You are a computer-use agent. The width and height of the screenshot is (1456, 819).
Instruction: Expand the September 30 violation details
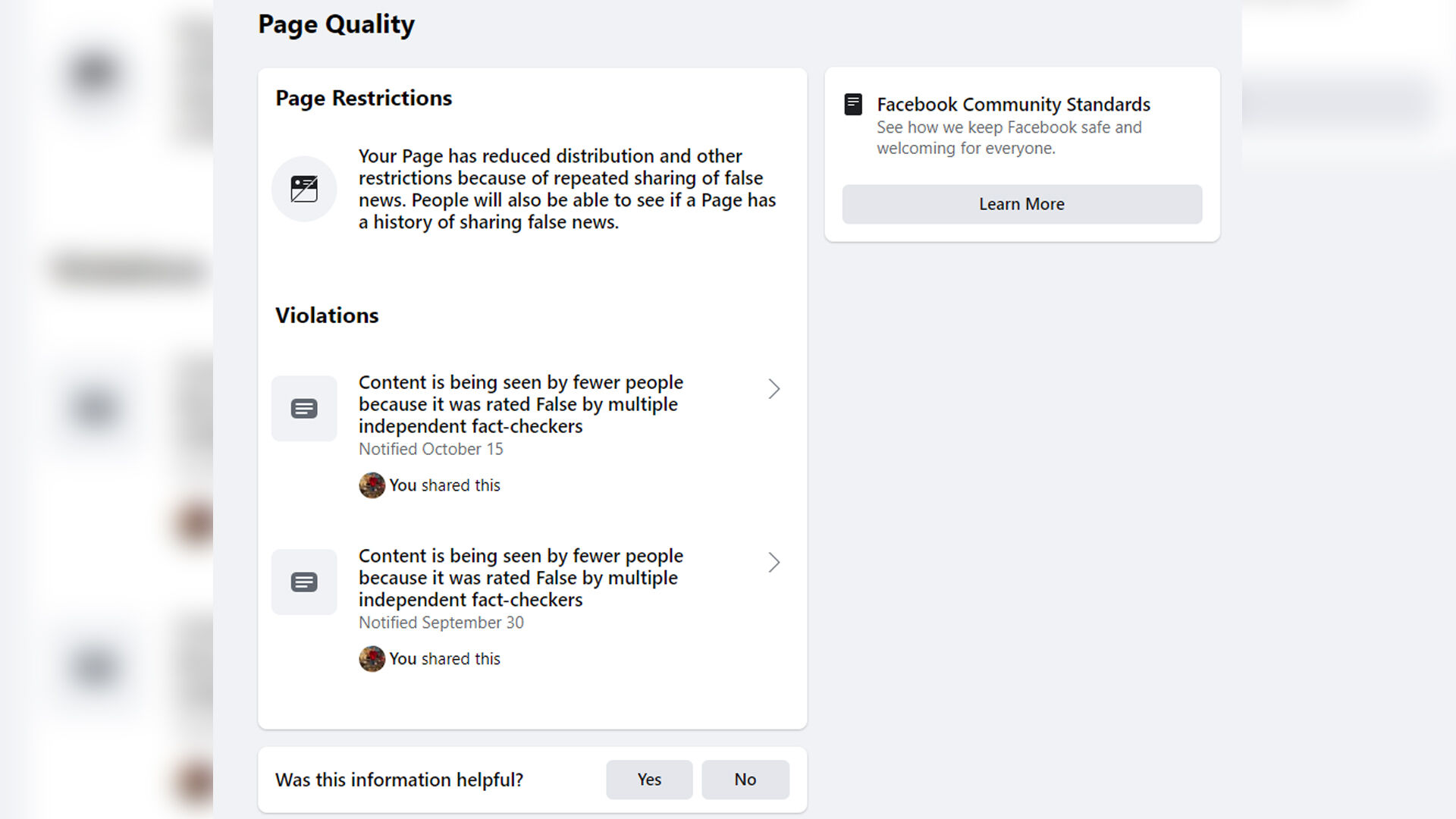click(x=774, y=562)
